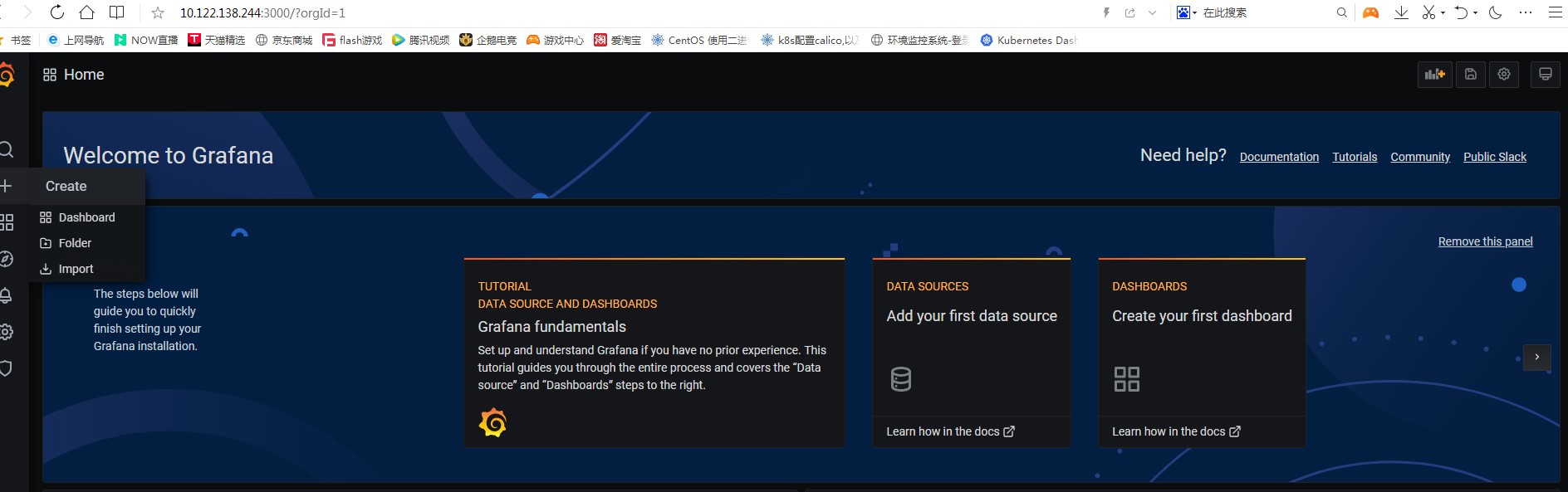Click Learn how in the docs under Dashboards
Image resolution: width=1568 pixels, height=492 pixels.
pos(1176,431)
